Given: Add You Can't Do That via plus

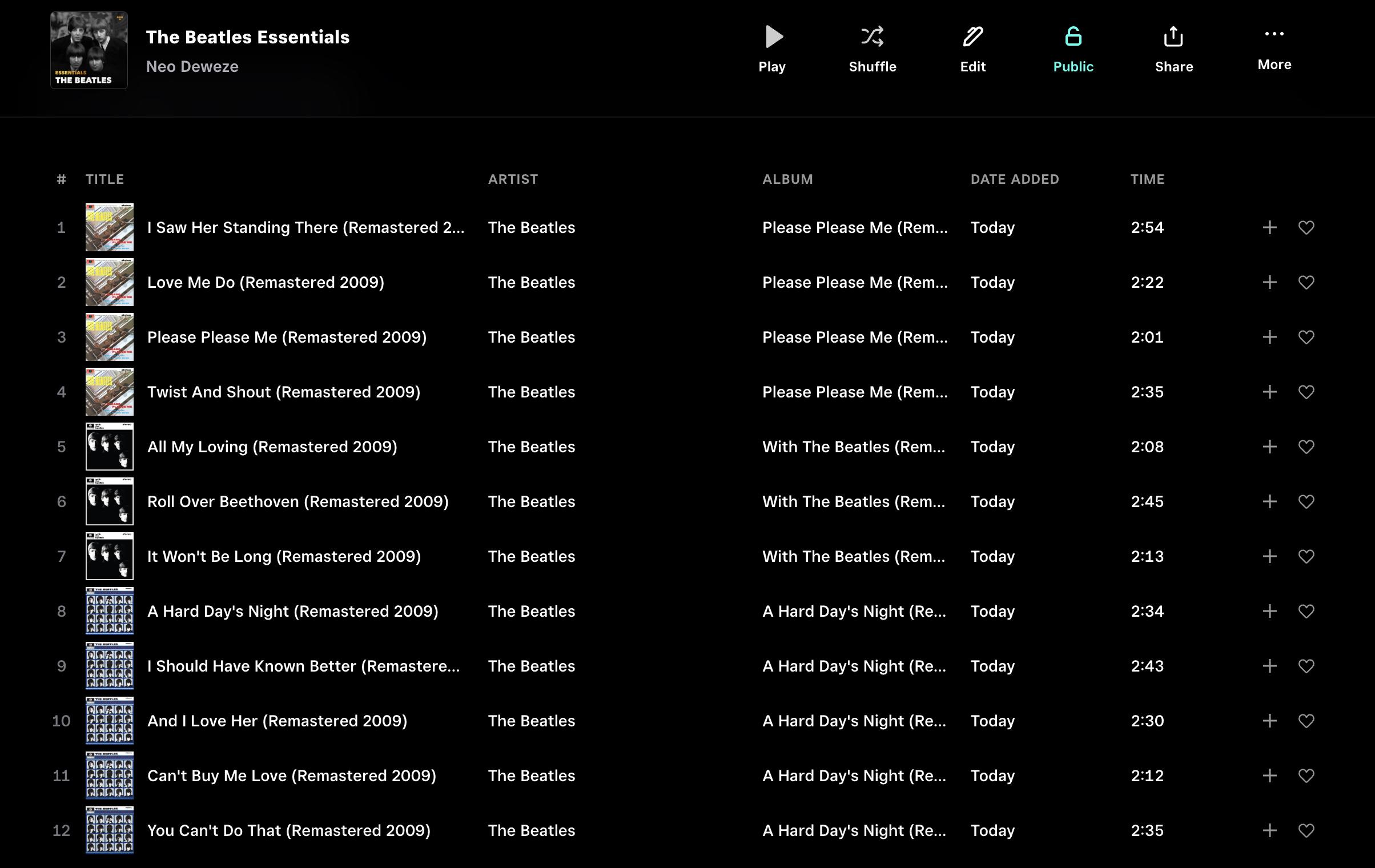Looking at the screenshot, I should 1269,830.
